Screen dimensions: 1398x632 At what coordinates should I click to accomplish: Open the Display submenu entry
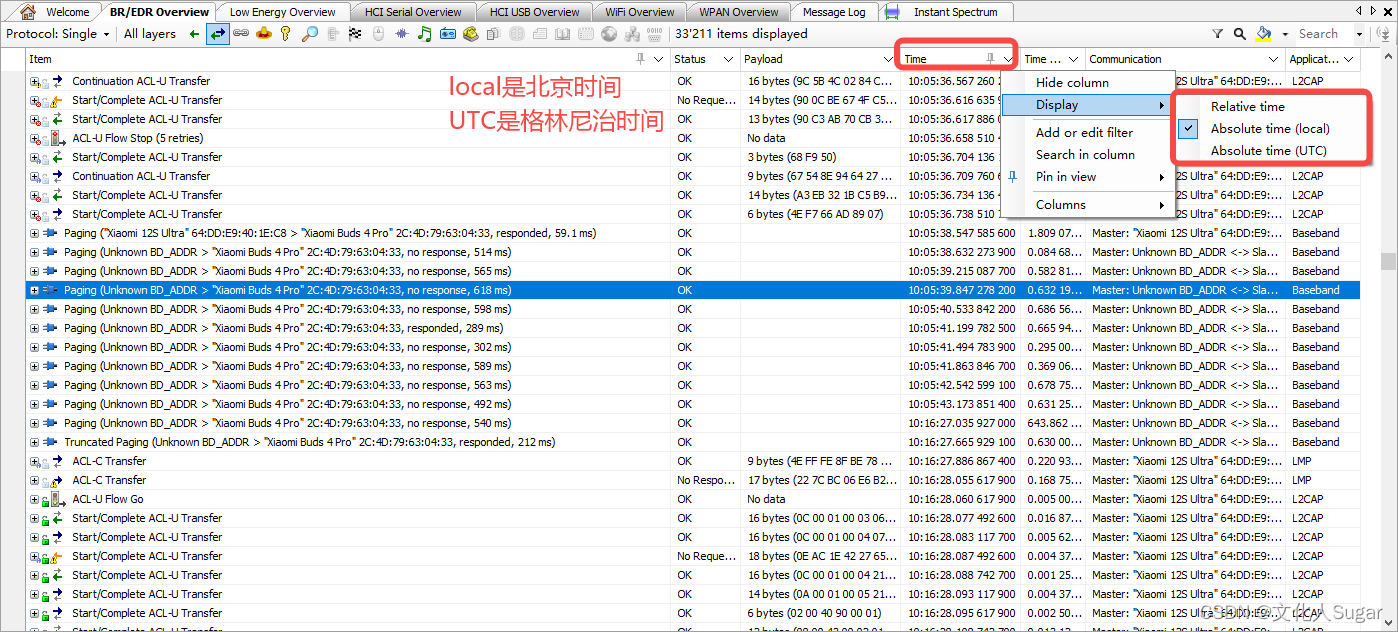pyautogui.click(x=1088, y=105)
